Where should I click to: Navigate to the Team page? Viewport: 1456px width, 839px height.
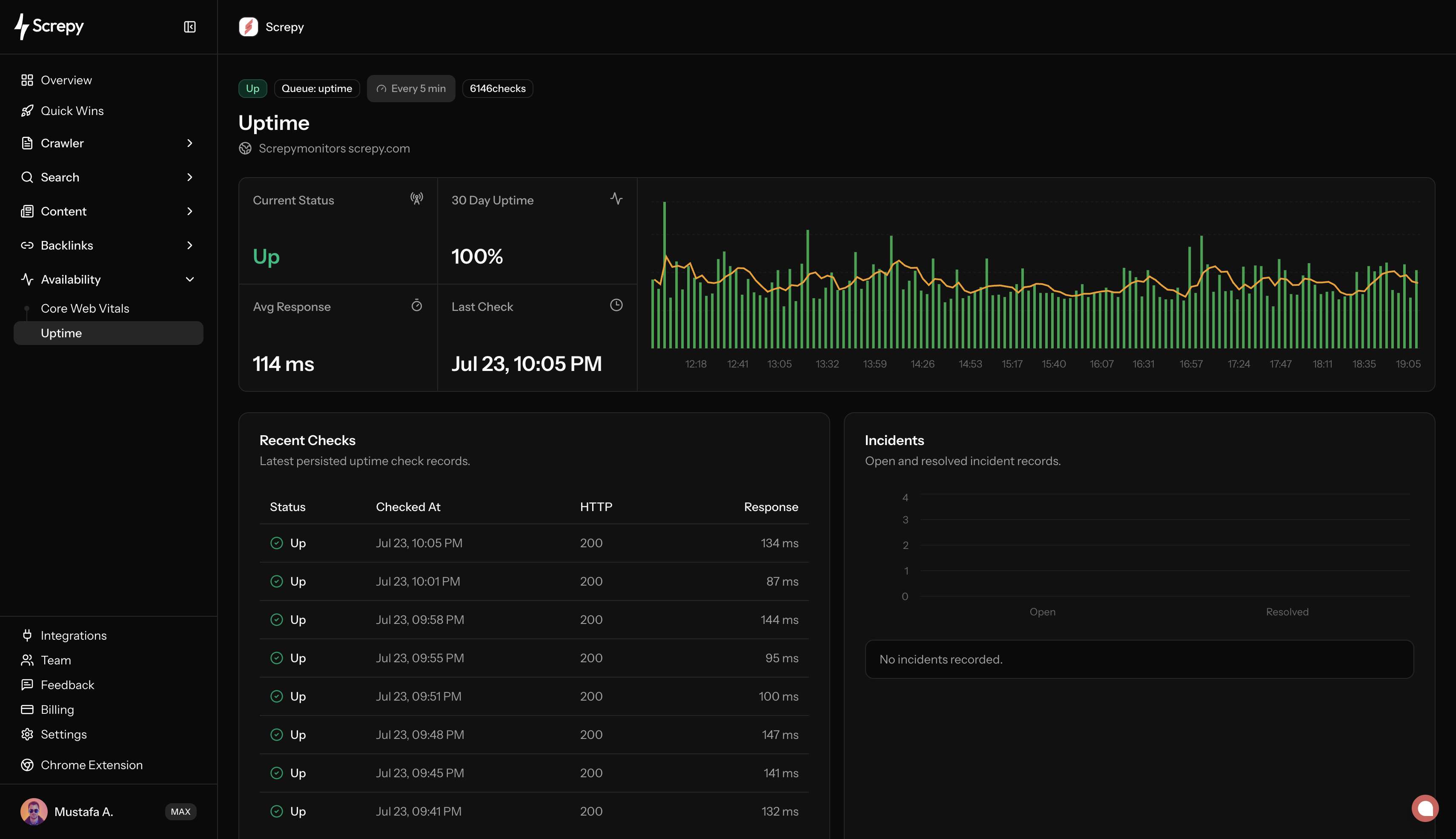(x=56, y=660)
